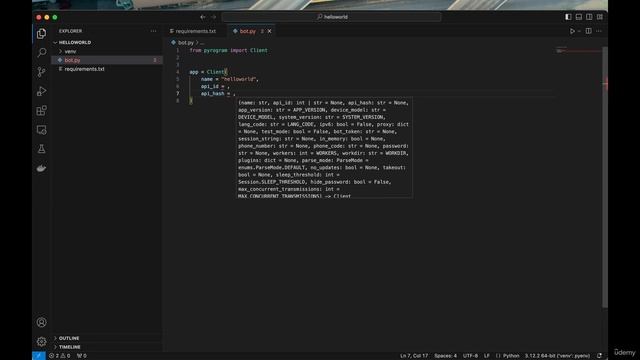Screen dimensions: 640x360
Task: Change the LF end of line sequence
Action: tap(487, 356)
